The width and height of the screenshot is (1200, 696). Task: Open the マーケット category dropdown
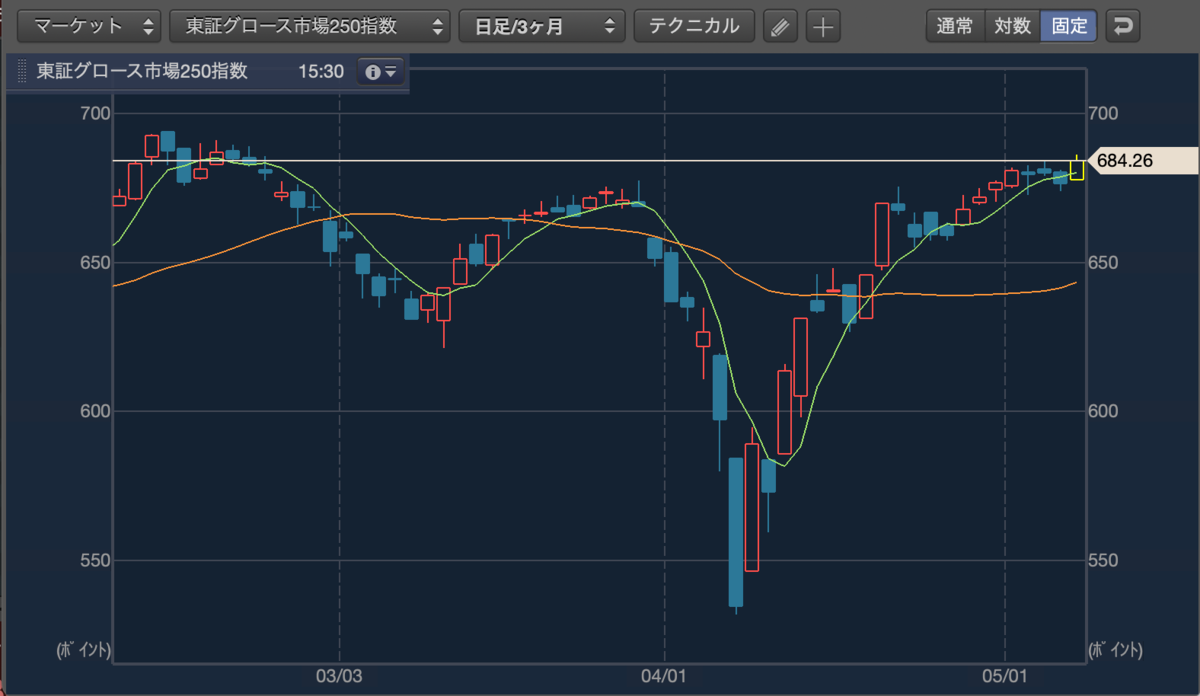tap(89, 26)
